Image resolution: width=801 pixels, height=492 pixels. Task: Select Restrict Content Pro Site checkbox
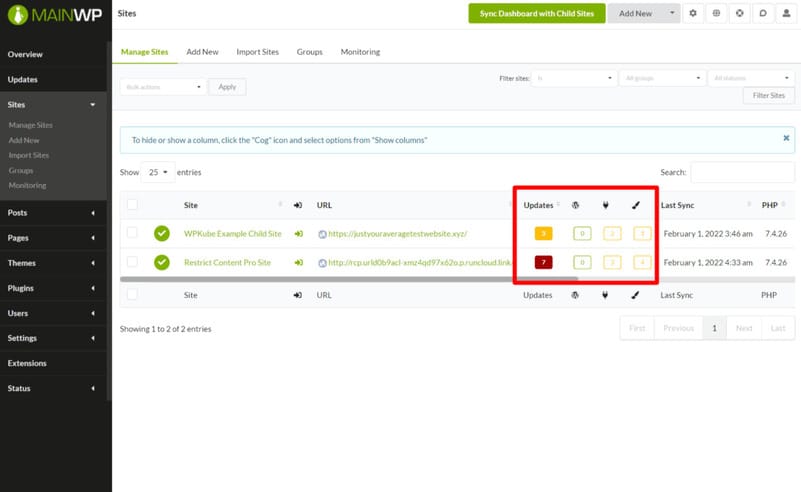click(x=132, y=262)
